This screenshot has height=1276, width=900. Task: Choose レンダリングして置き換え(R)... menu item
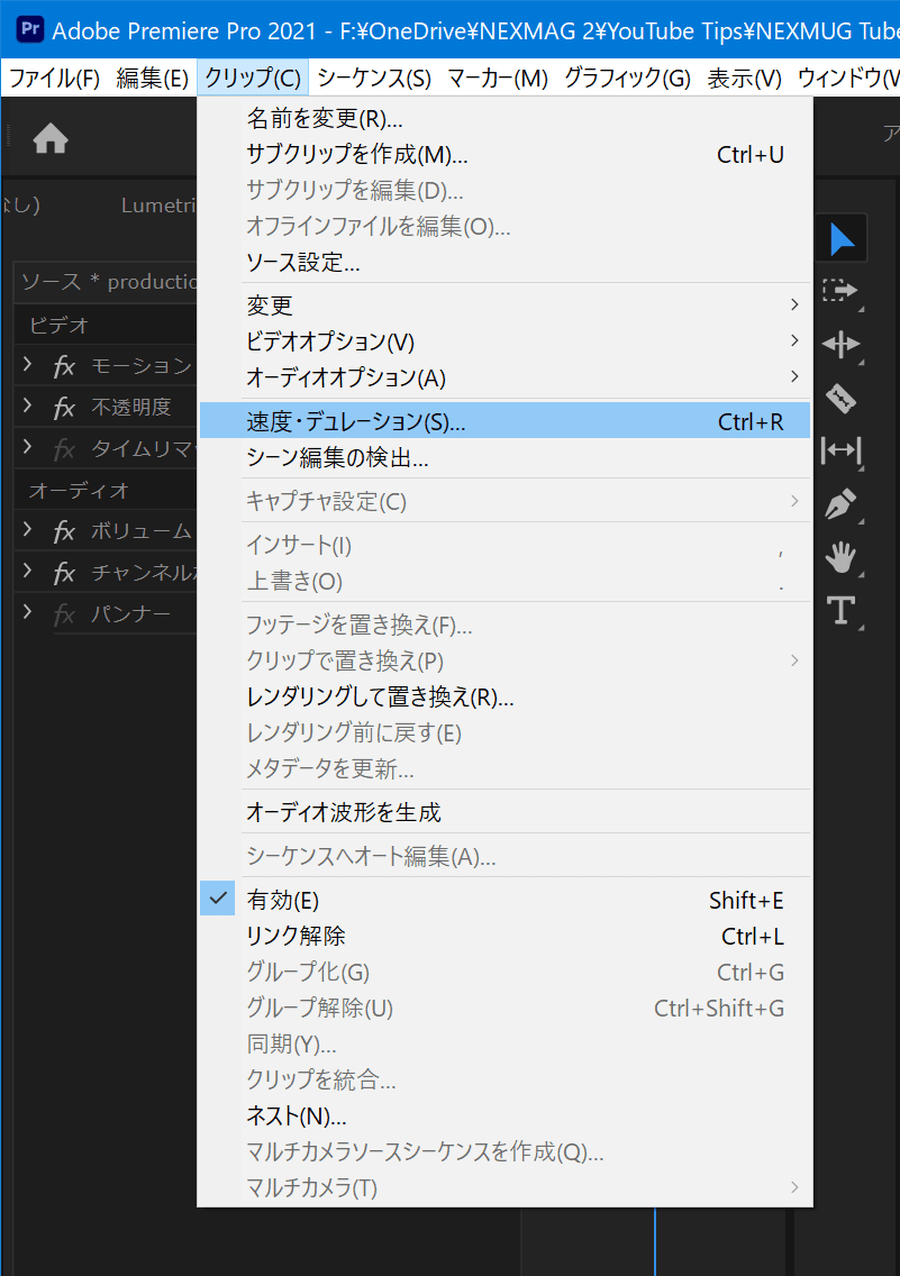click(x=505, y=697)
